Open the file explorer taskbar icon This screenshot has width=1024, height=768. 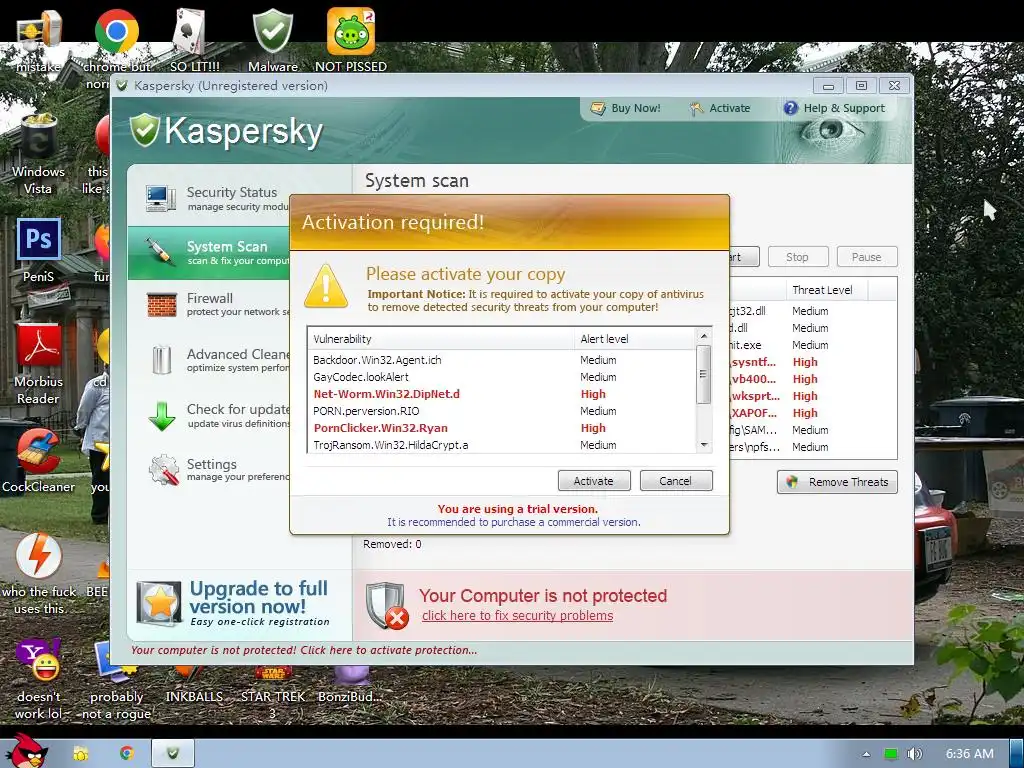(x=81, y=754)
